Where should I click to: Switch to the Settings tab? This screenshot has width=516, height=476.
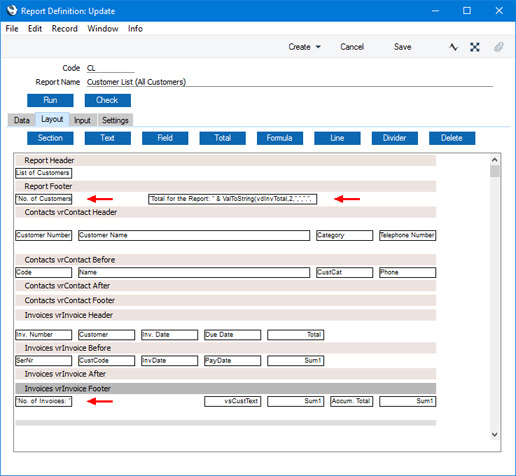115,120
